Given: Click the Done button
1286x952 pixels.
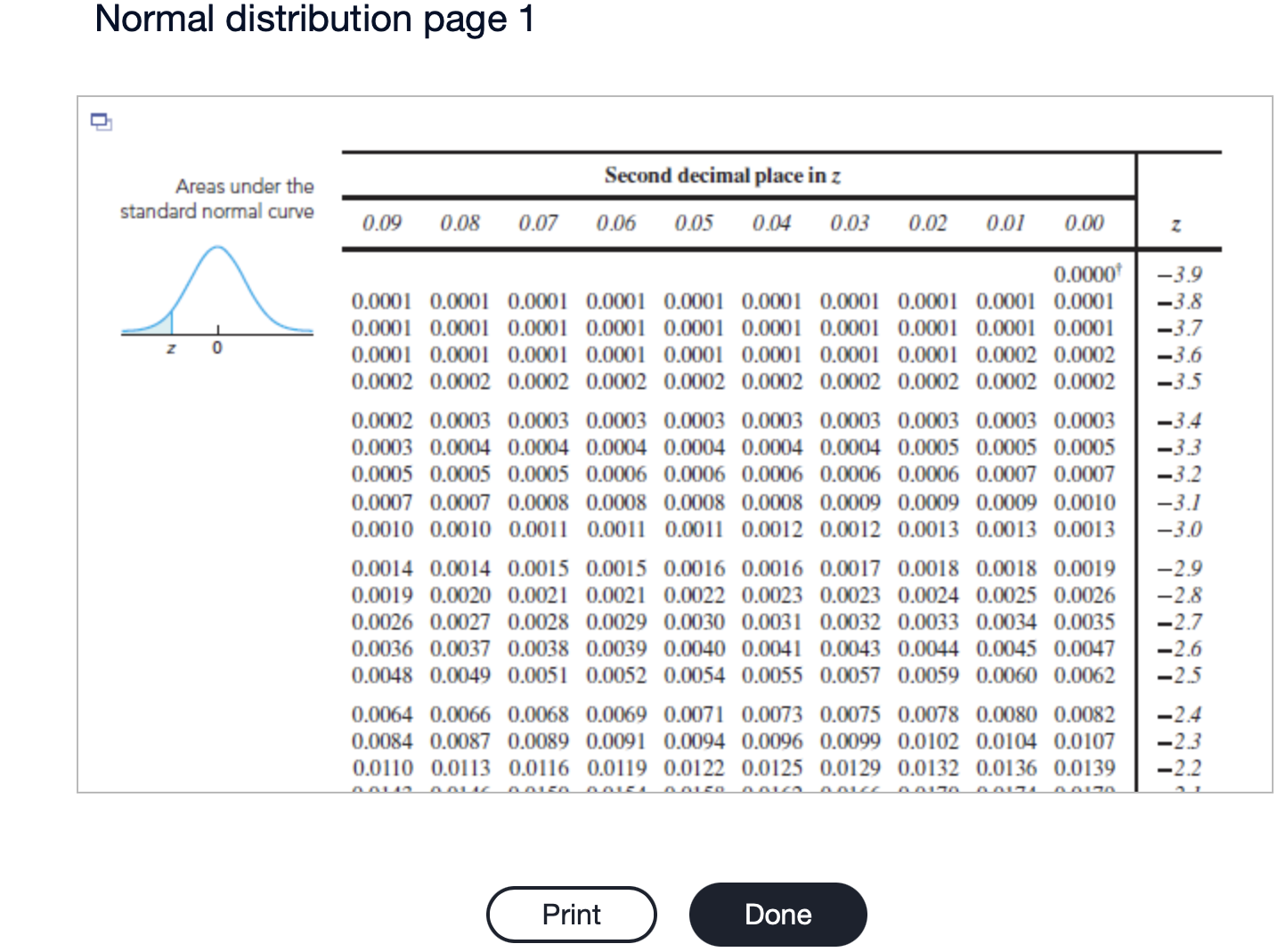Looking at the screenshot, I should click(x=777, y=914).
